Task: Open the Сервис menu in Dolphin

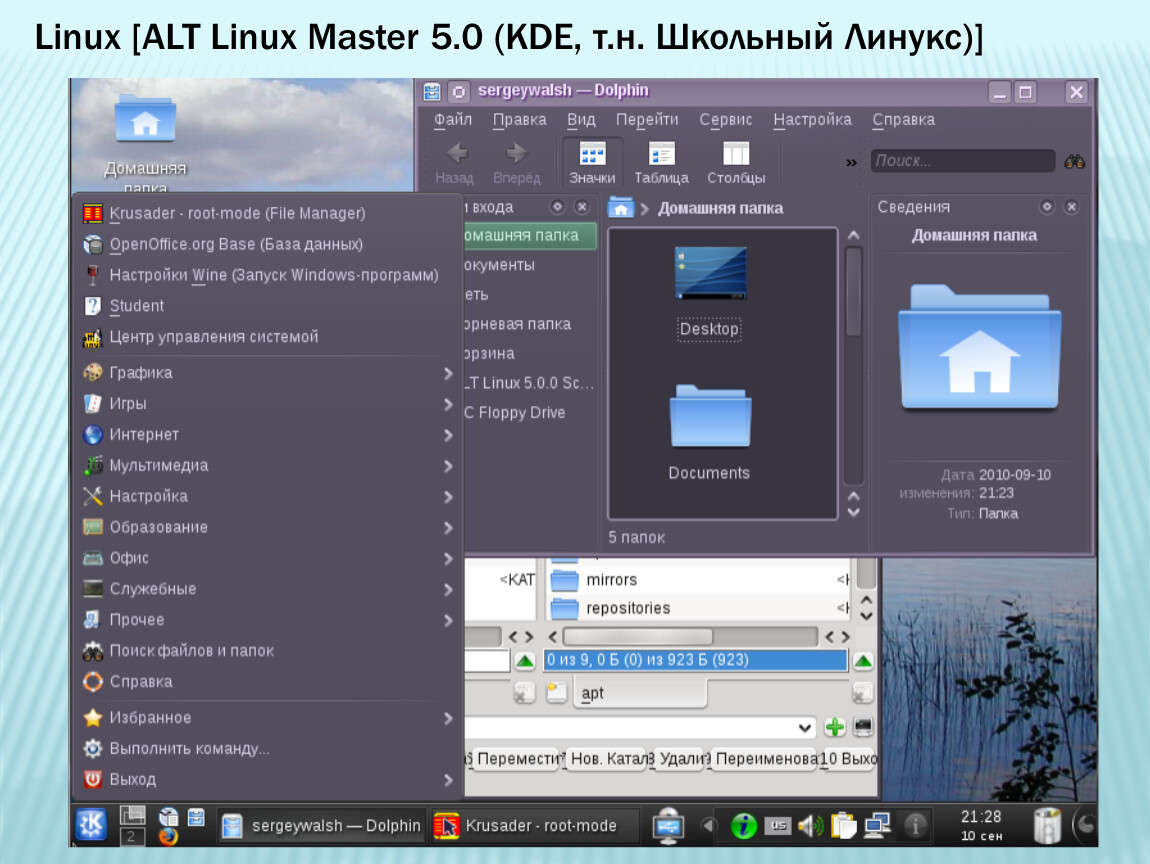Action: (x=725, y=120)
